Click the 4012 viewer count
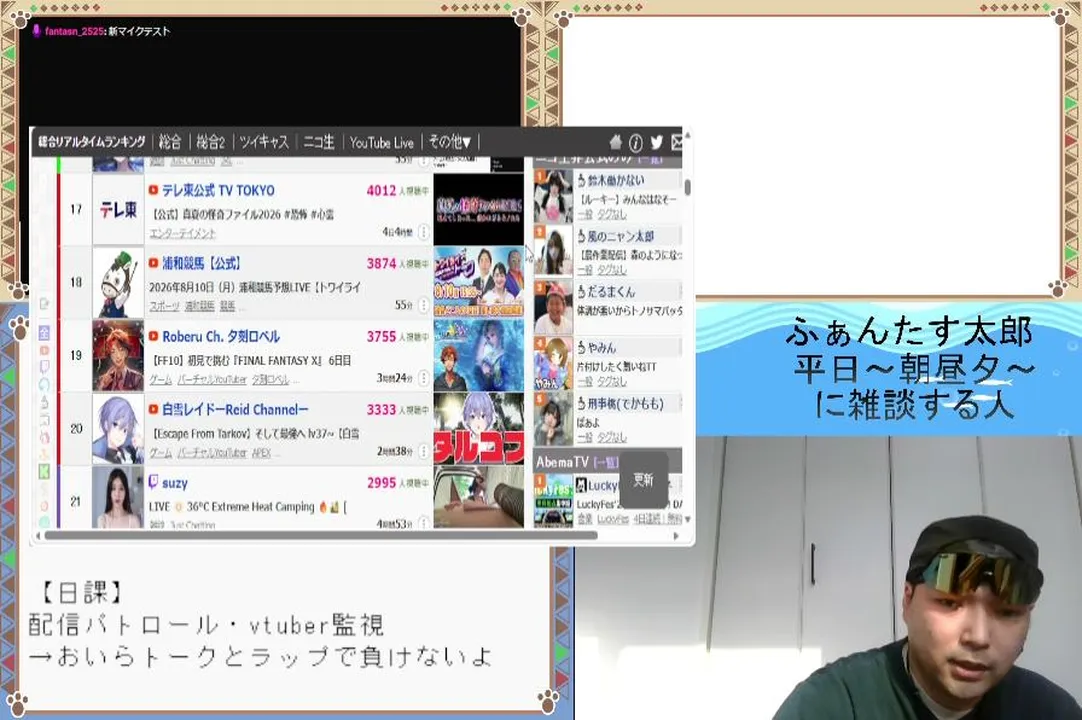The height and width of the screenshot is (720, 1082). [381, 191]
